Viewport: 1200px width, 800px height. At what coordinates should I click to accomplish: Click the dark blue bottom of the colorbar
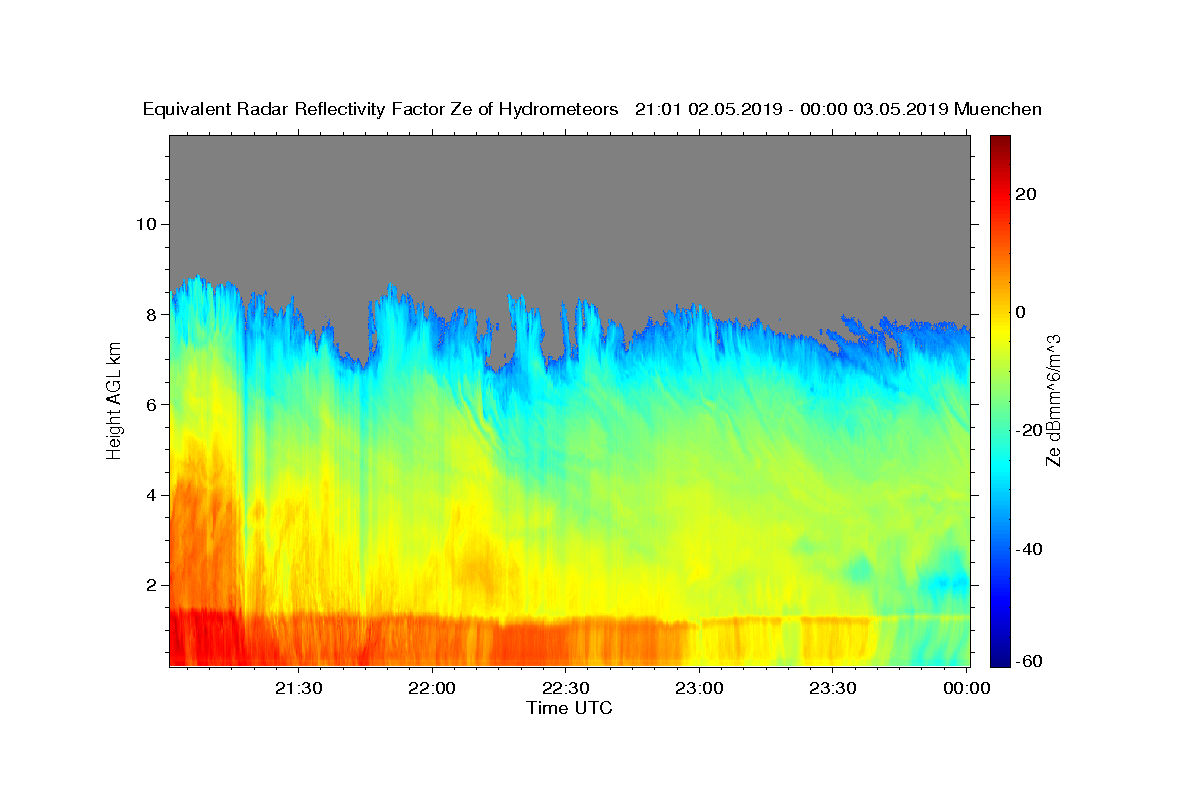coord(1000,655)
